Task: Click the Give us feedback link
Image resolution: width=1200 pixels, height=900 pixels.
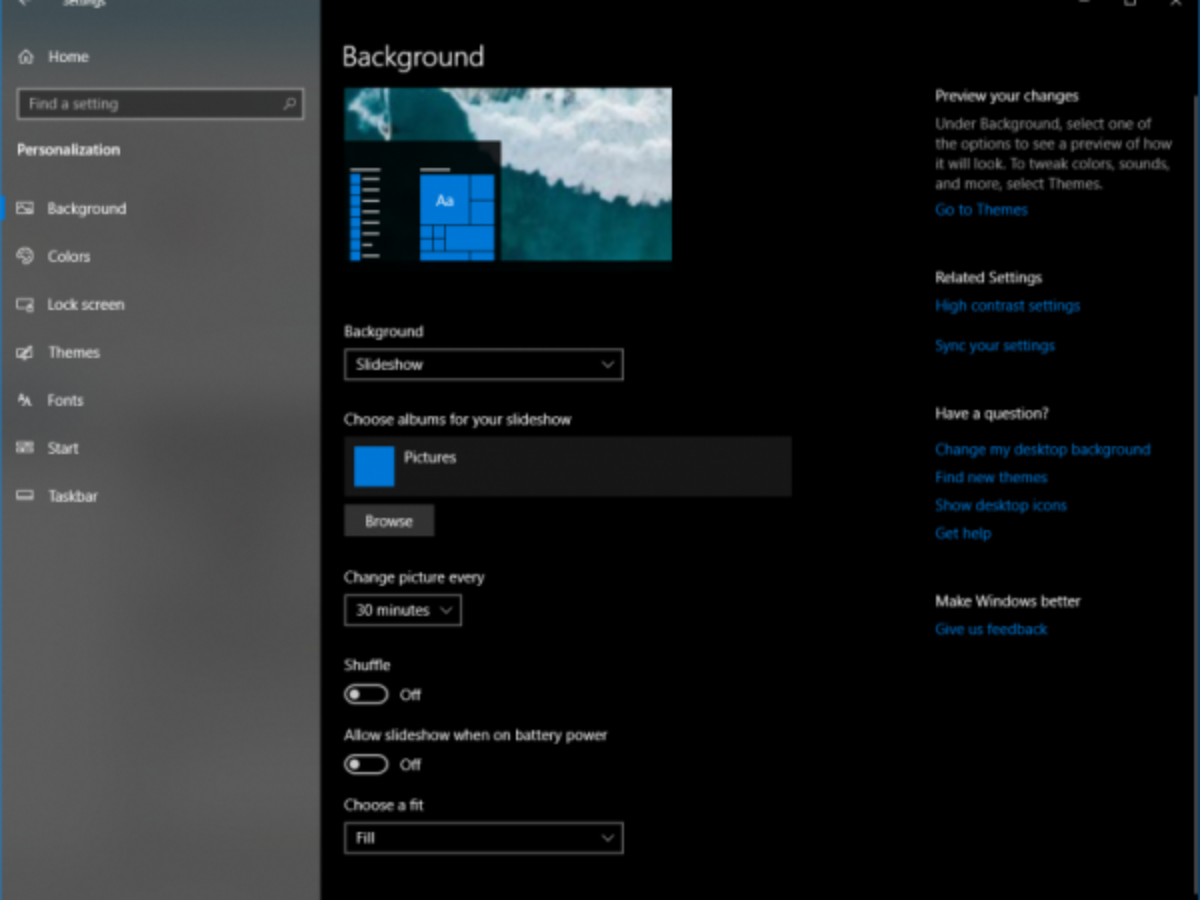Action: point(991,630)
